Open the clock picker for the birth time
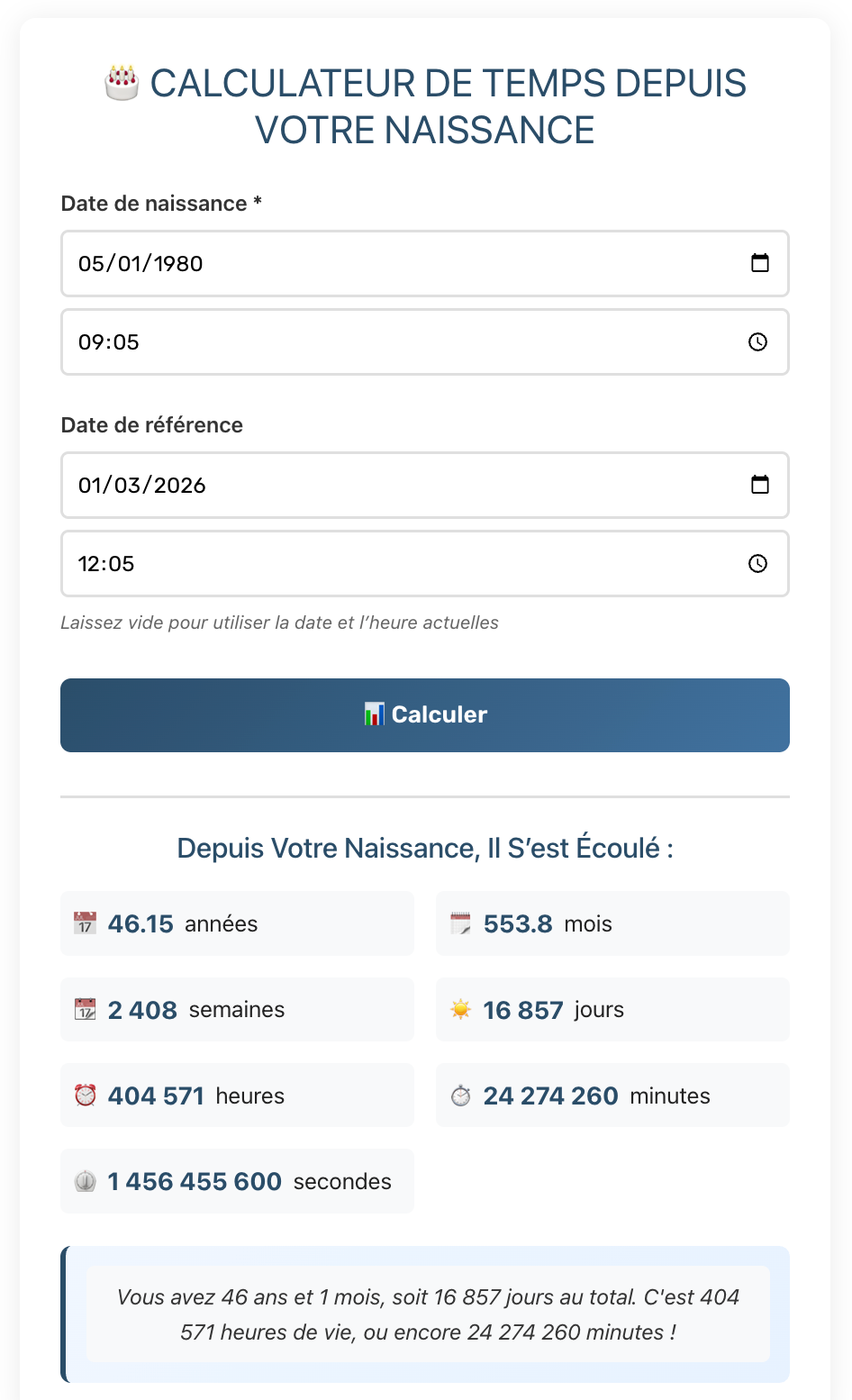This screenshot has height=1400, width=852. 757,341
